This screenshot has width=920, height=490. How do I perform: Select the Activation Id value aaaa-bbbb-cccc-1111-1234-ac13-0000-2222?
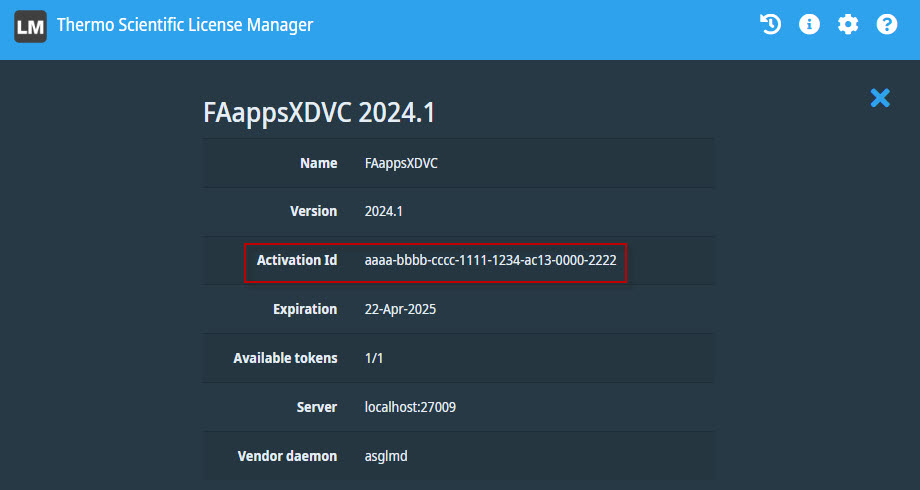pos(491,260)
